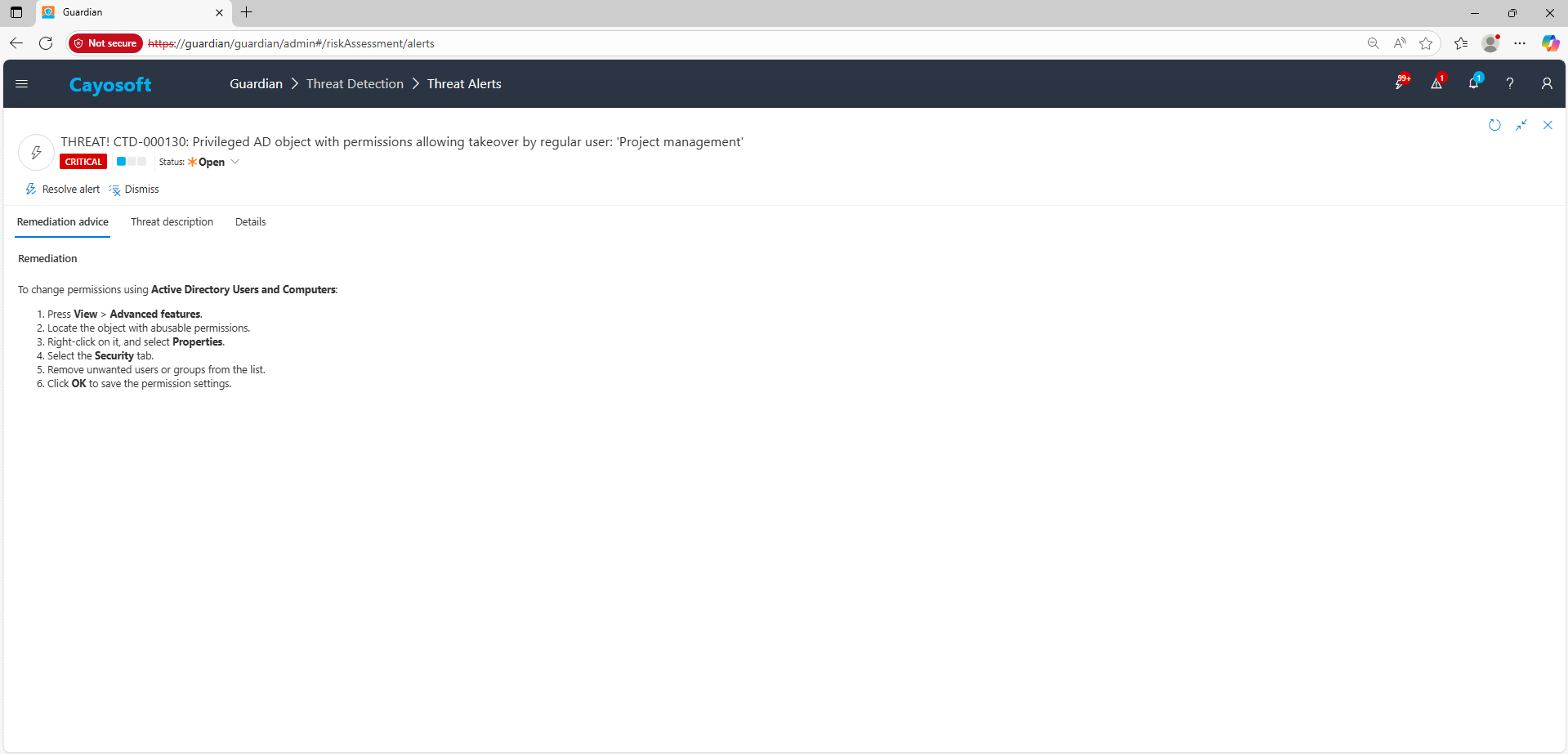Add page to browser favorites star
This screenshot has height=754, width=1568.
[x=1426, y=43]
